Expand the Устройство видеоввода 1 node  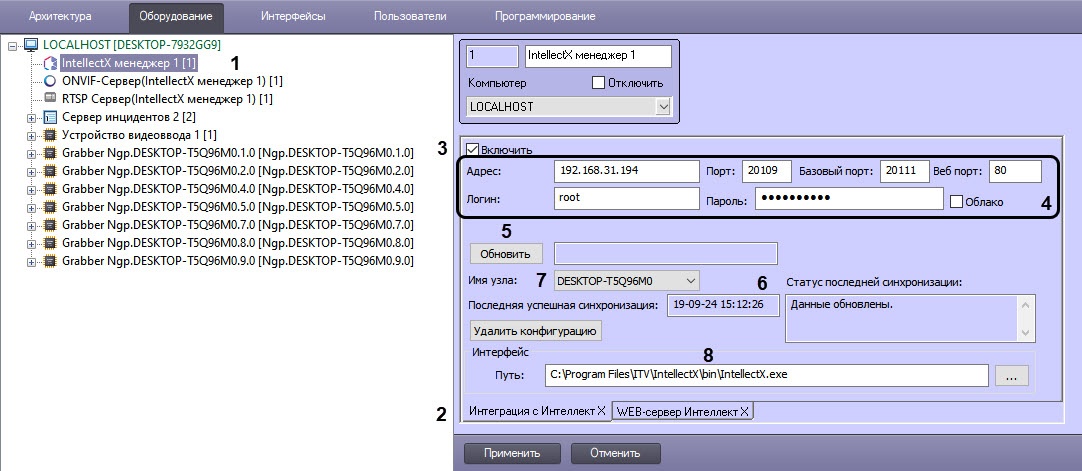tap(31, 135)
